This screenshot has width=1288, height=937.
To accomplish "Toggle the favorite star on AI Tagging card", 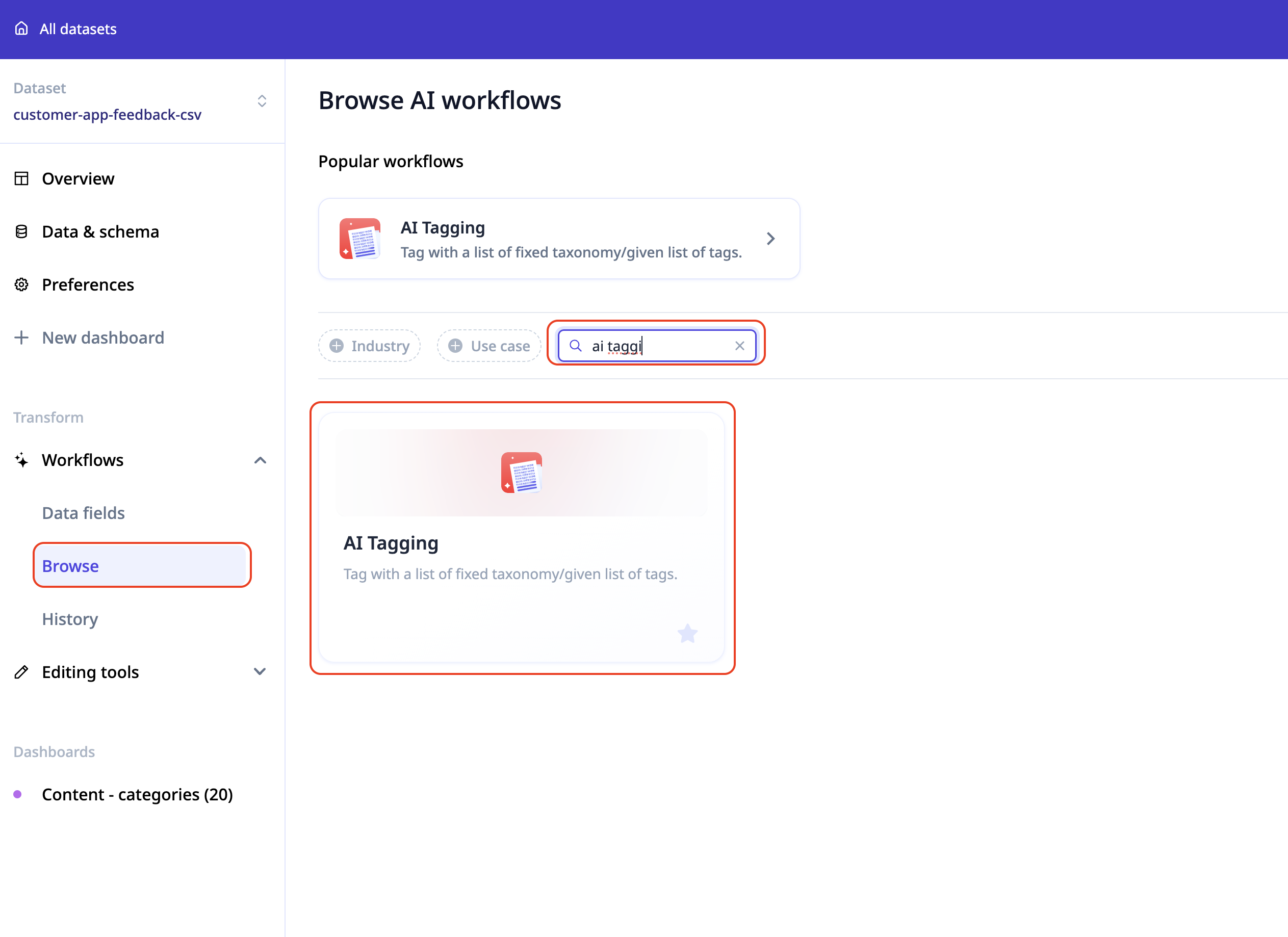I will tap(687, 633).
